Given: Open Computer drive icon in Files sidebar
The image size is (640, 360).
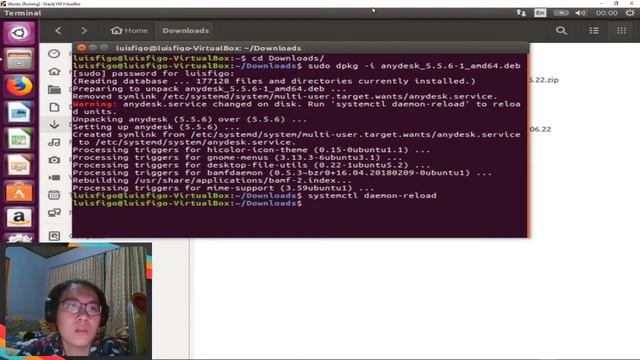Looking at the screenshot, I should pyautogui.click(x=54, y=236).
